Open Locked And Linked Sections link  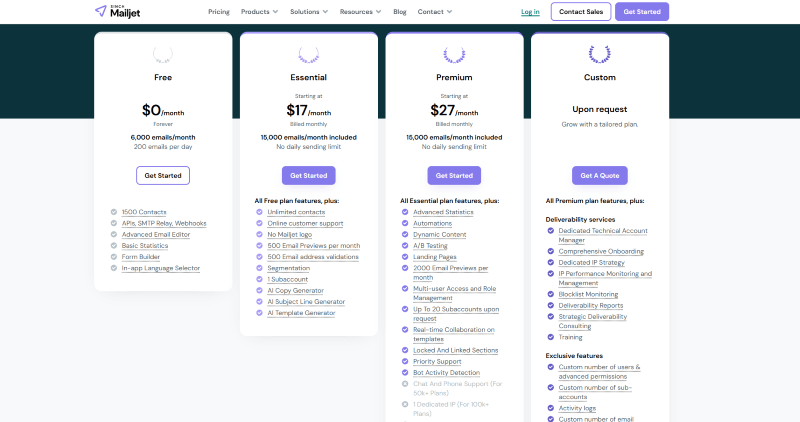pyautogui.click(x=455, y=351)
